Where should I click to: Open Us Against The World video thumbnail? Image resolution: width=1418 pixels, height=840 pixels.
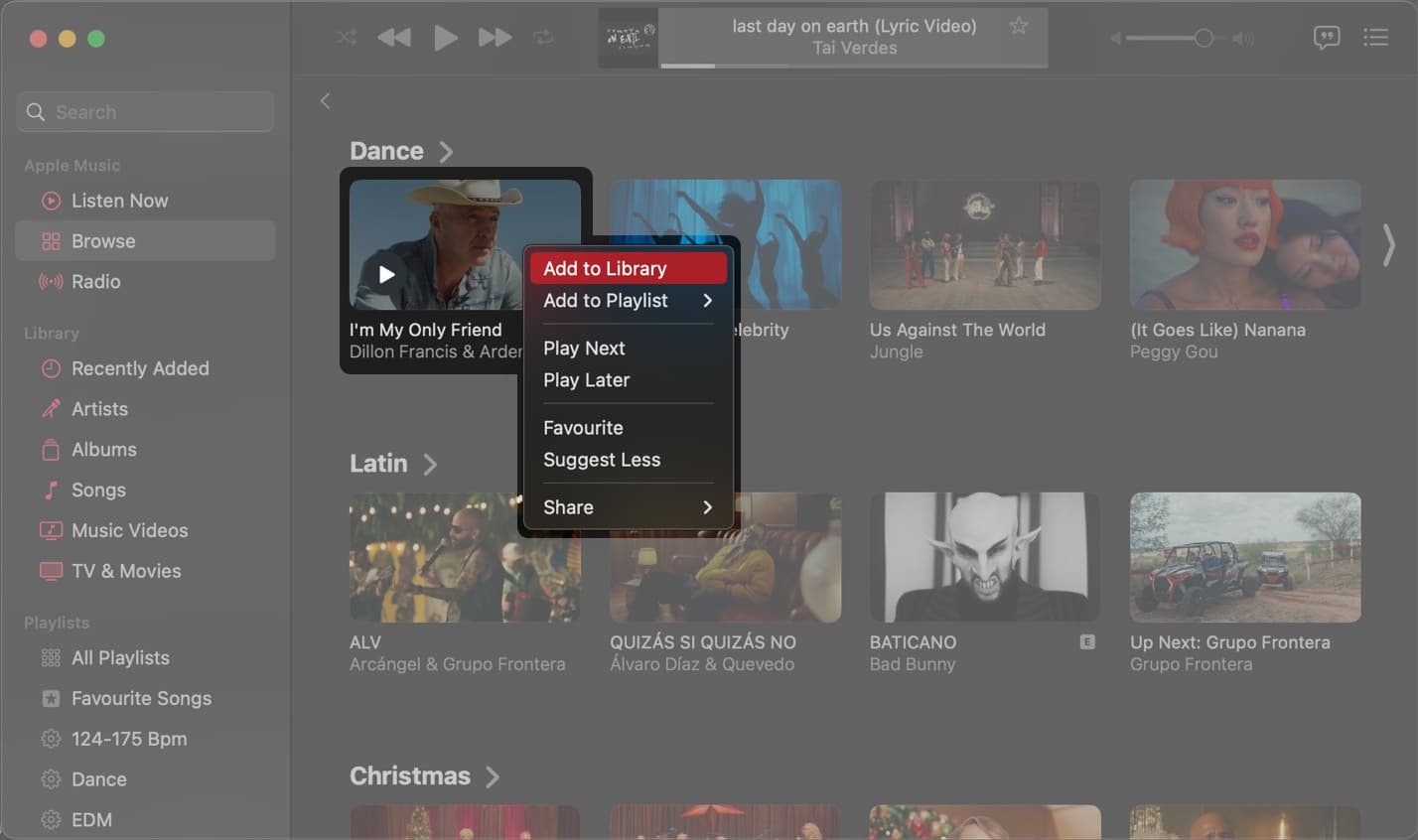click(985, 244)
